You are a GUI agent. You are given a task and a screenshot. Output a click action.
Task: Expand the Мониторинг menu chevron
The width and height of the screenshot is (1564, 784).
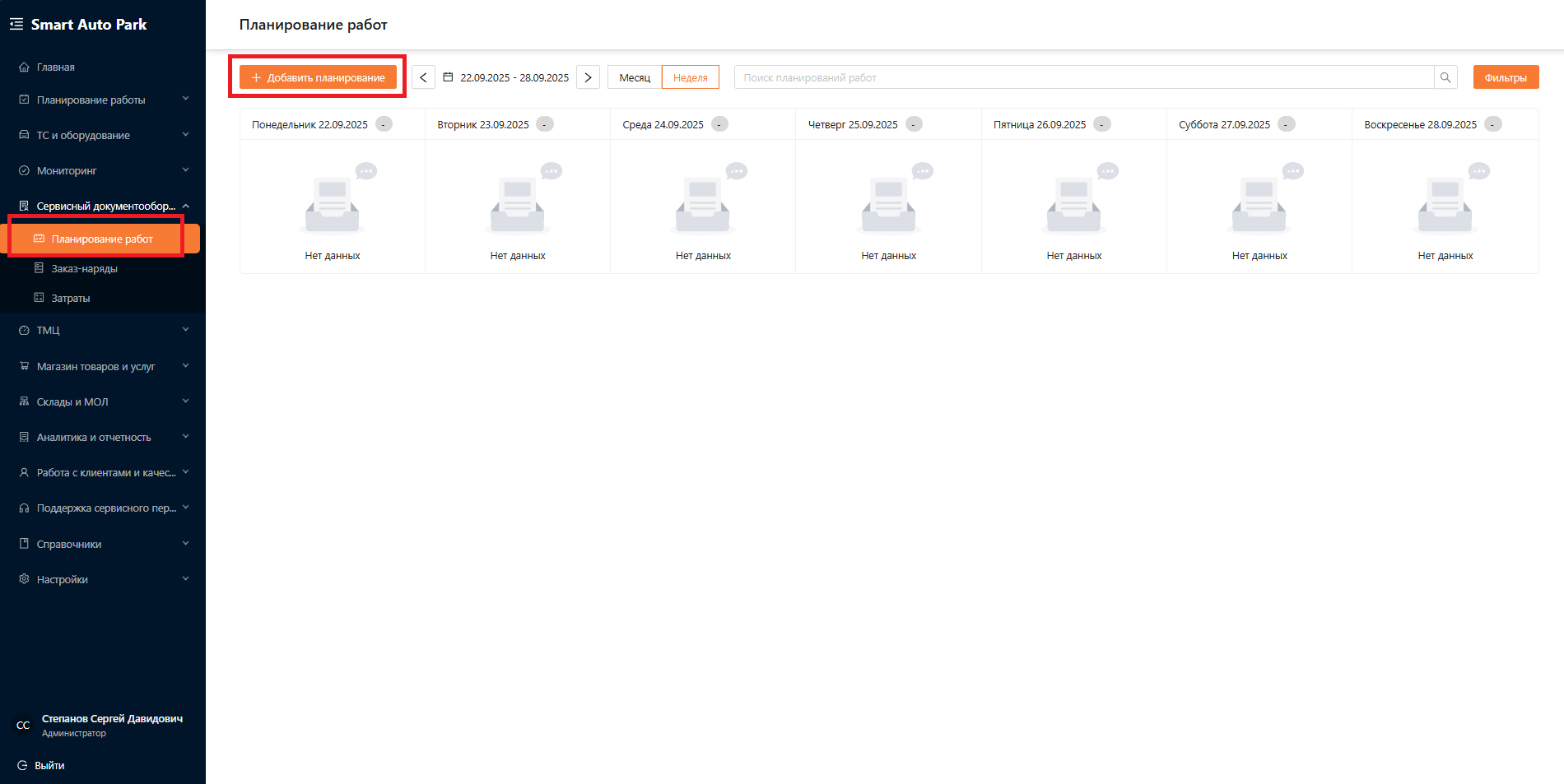pyautogui.click(x=185, y=170)
